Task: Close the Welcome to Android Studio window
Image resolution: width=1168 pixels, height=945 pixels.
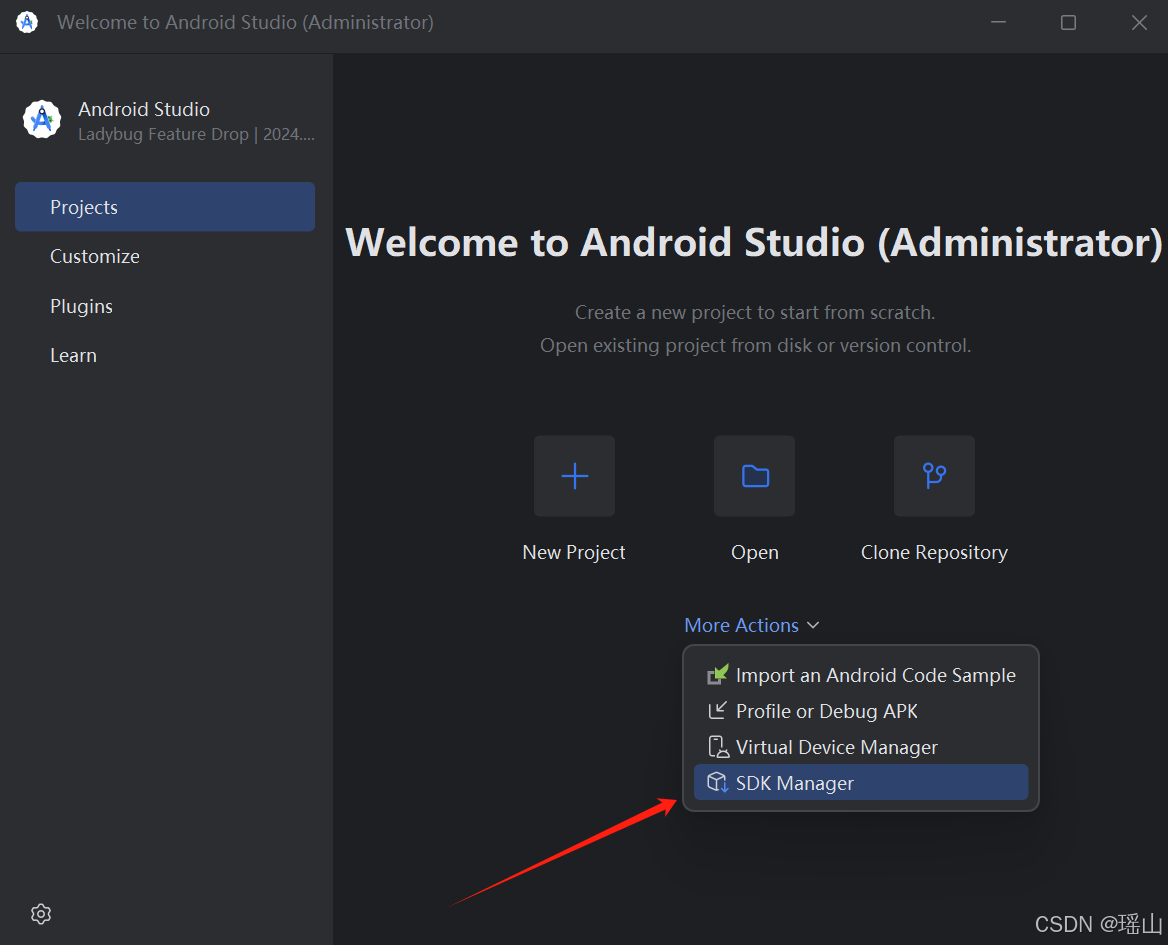Action: coord(1139,22)
